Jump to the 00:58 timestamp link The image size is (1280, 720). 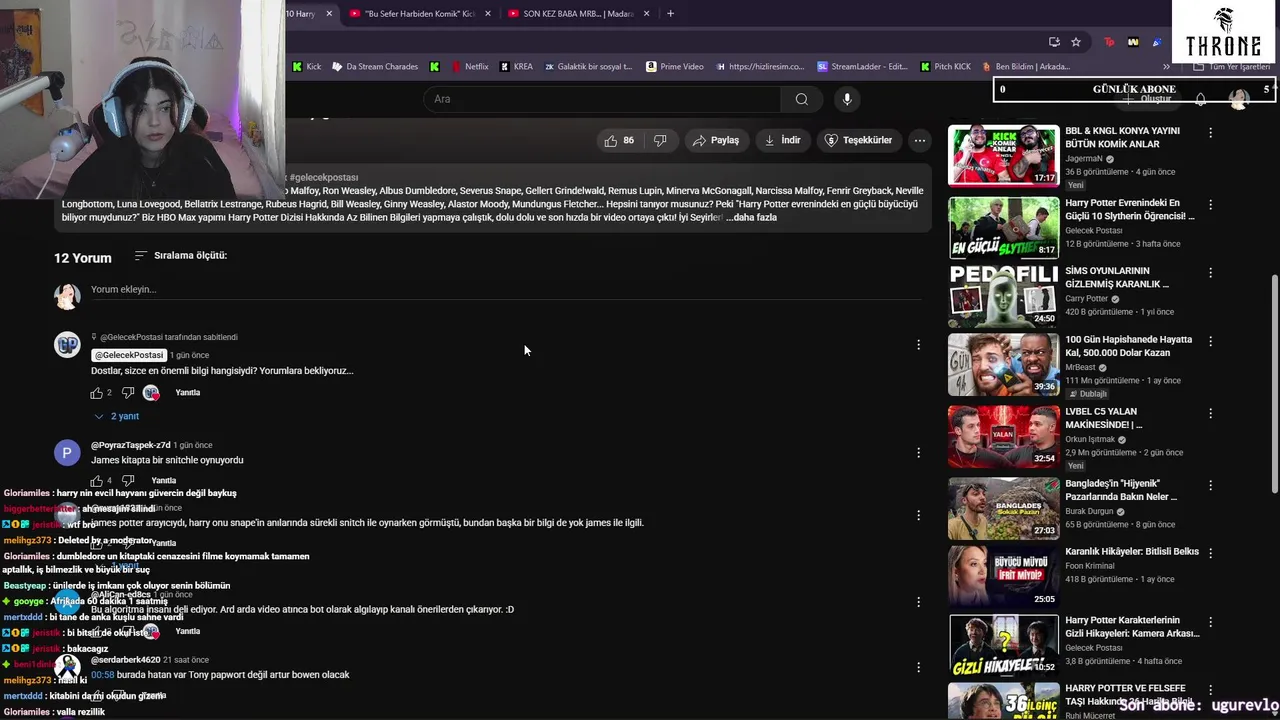coord(102,675)
